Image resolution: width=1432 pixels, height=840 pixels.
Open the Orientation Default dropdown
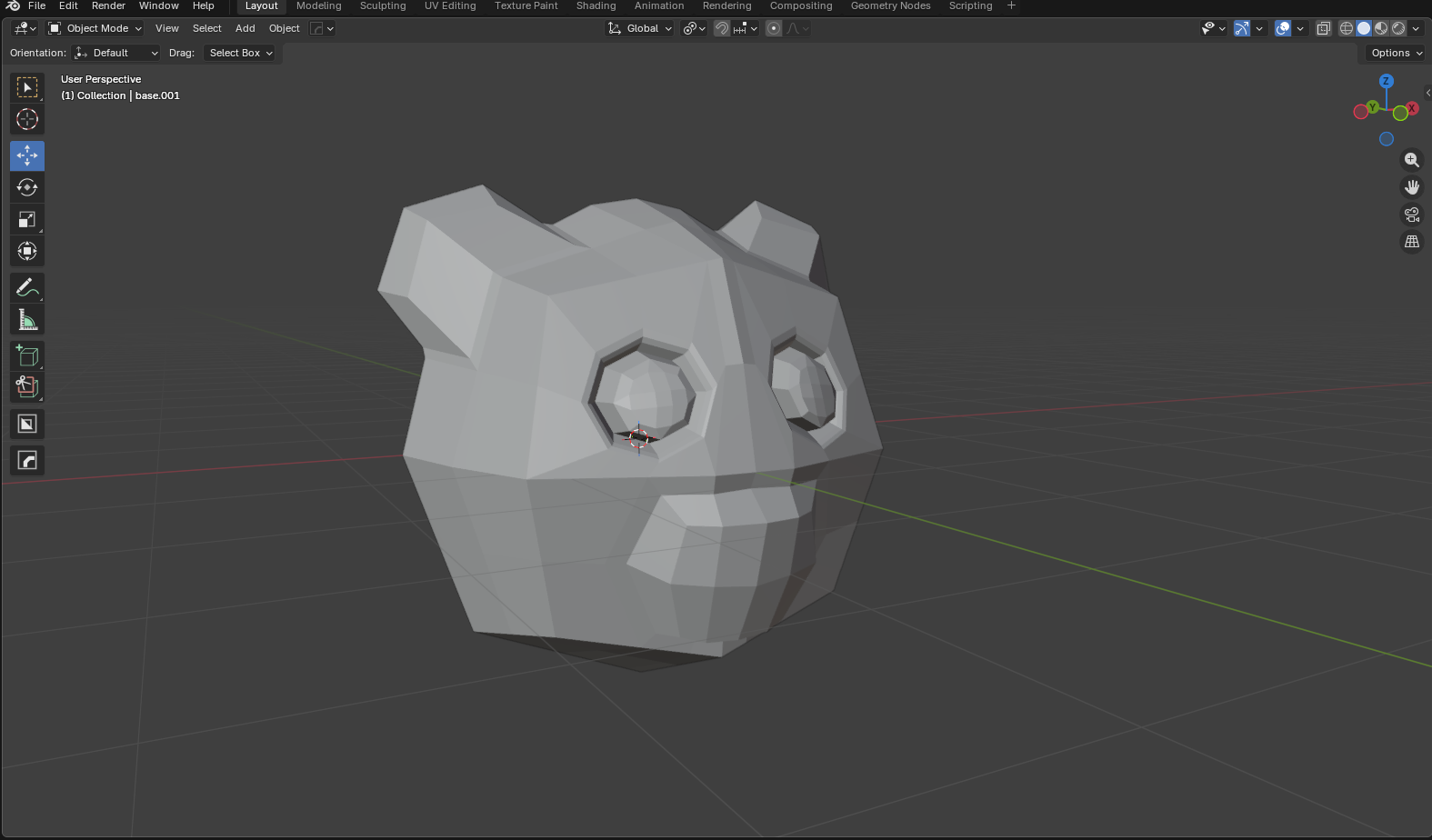point(116,53)
